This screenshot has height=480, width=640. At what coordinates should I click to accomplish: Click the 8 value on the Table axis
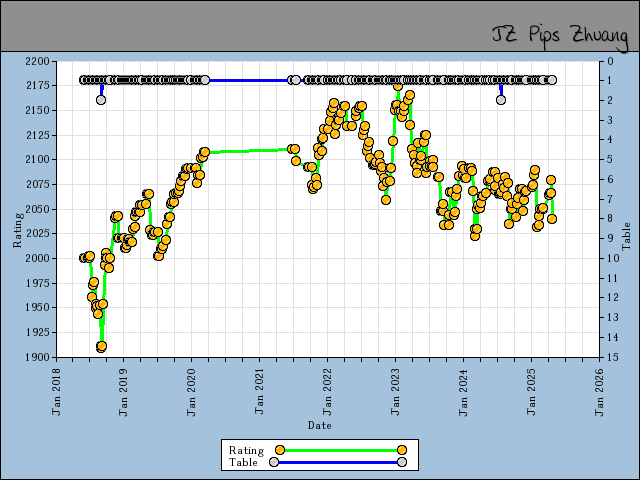610,218
